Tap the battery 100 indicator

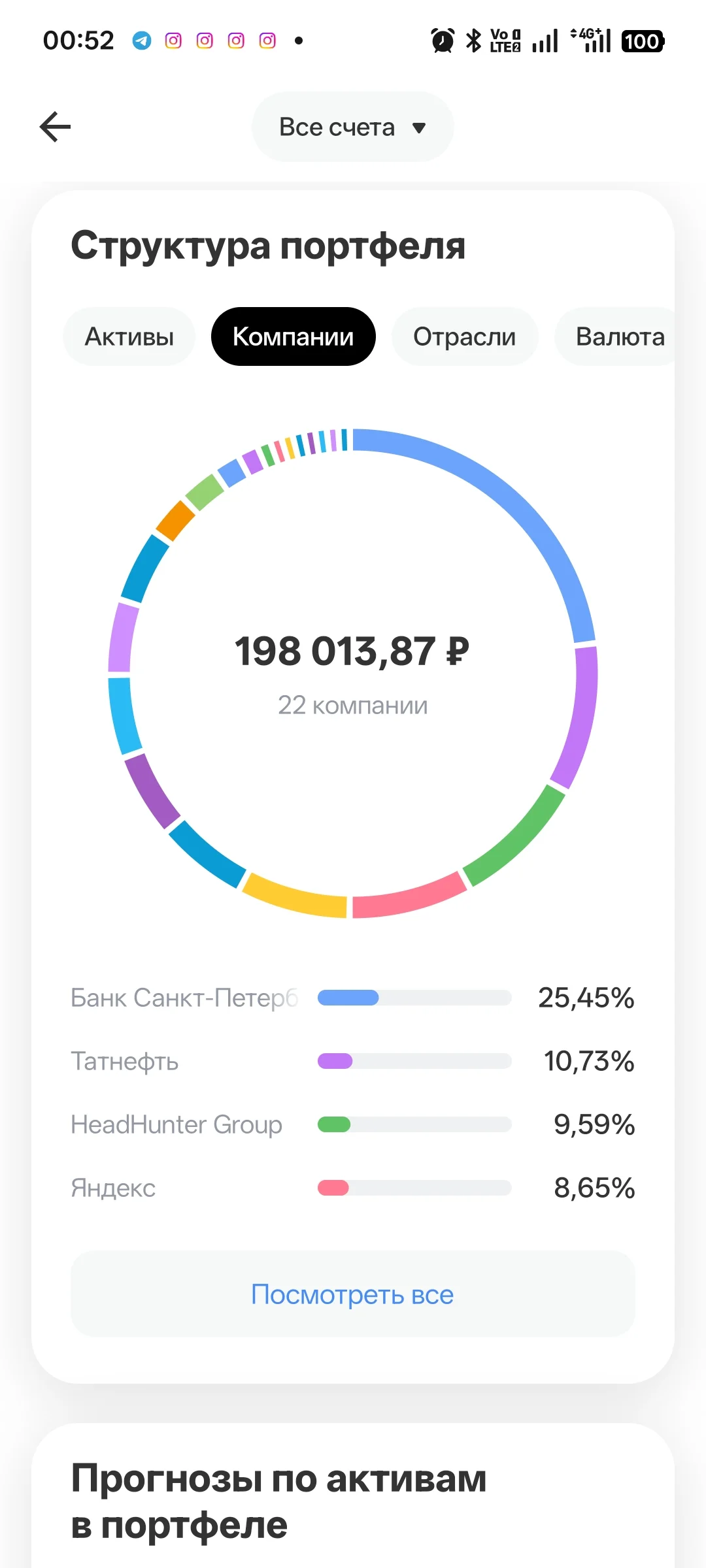coord(643,41)
